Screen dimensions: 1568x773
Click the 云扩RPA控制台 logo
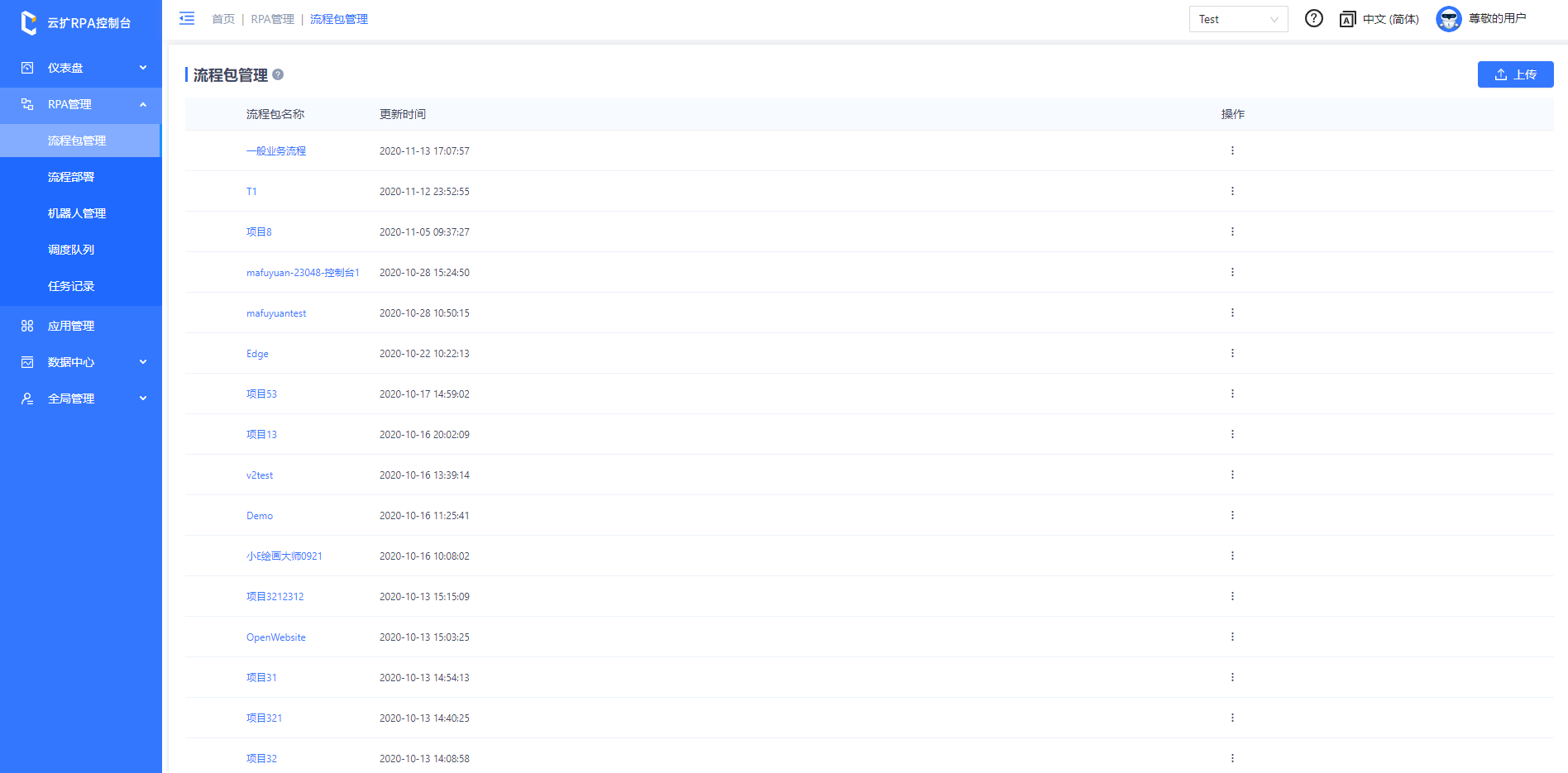tap(76, 22)
